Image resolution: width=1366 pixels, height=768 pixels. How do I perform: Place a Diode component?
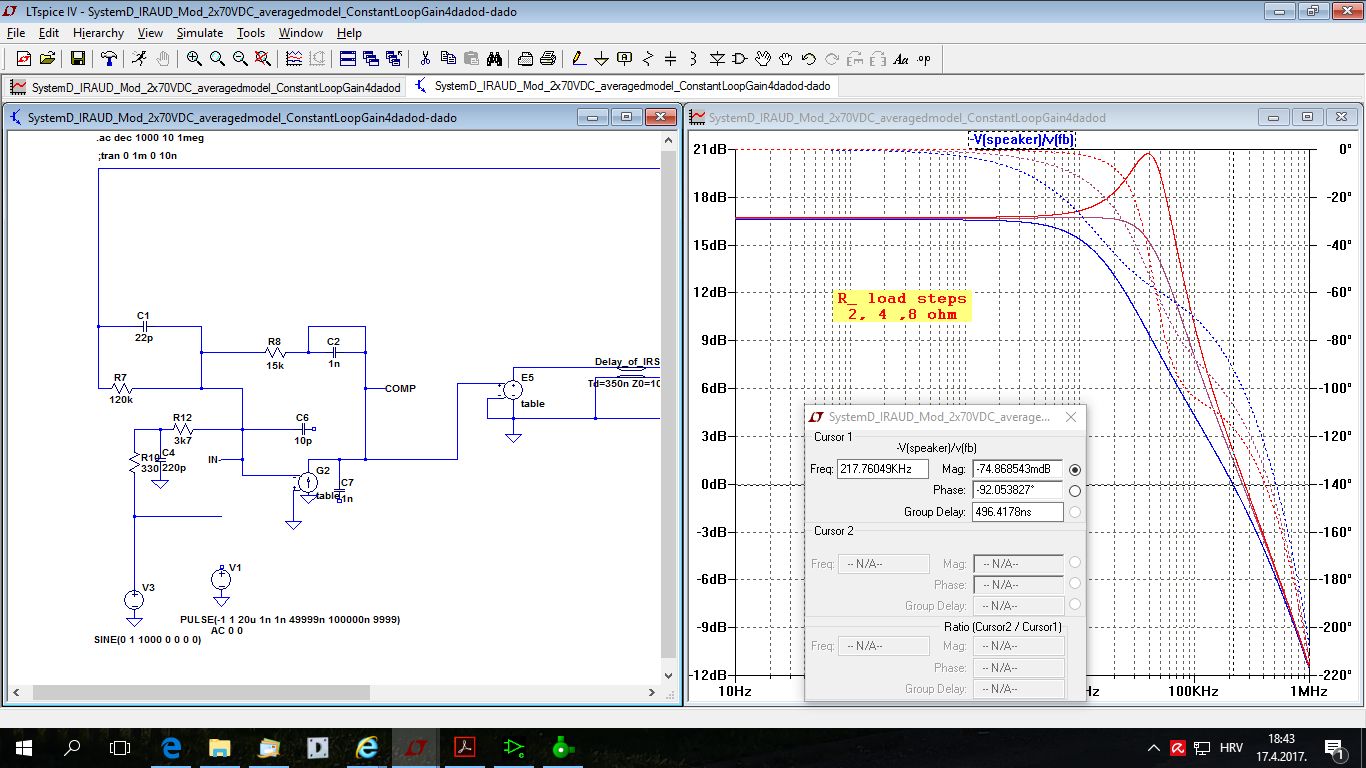click(717, 59)
